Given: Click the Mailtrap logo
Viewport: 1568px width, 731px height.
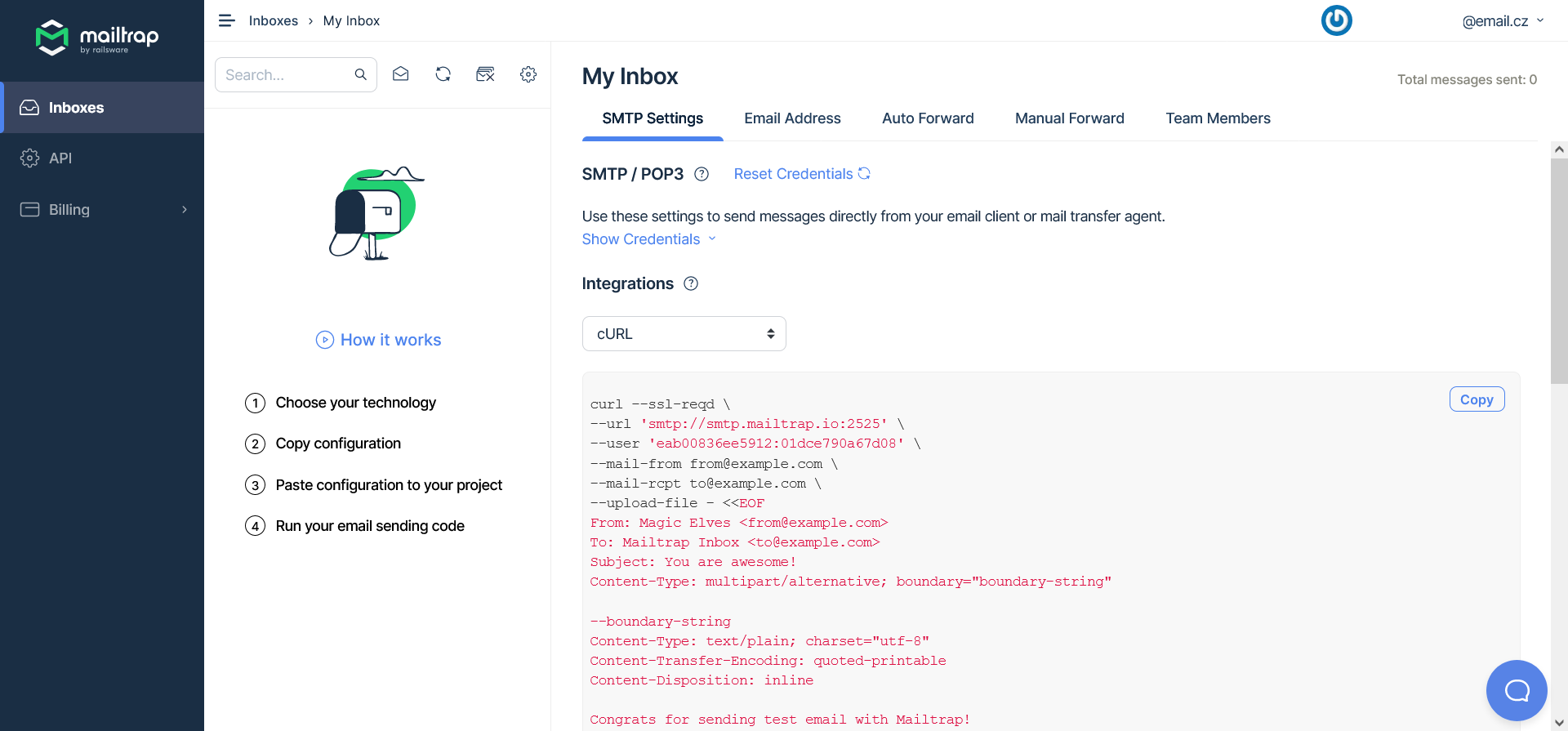Looking at the screenshot, I should (97, 38).
